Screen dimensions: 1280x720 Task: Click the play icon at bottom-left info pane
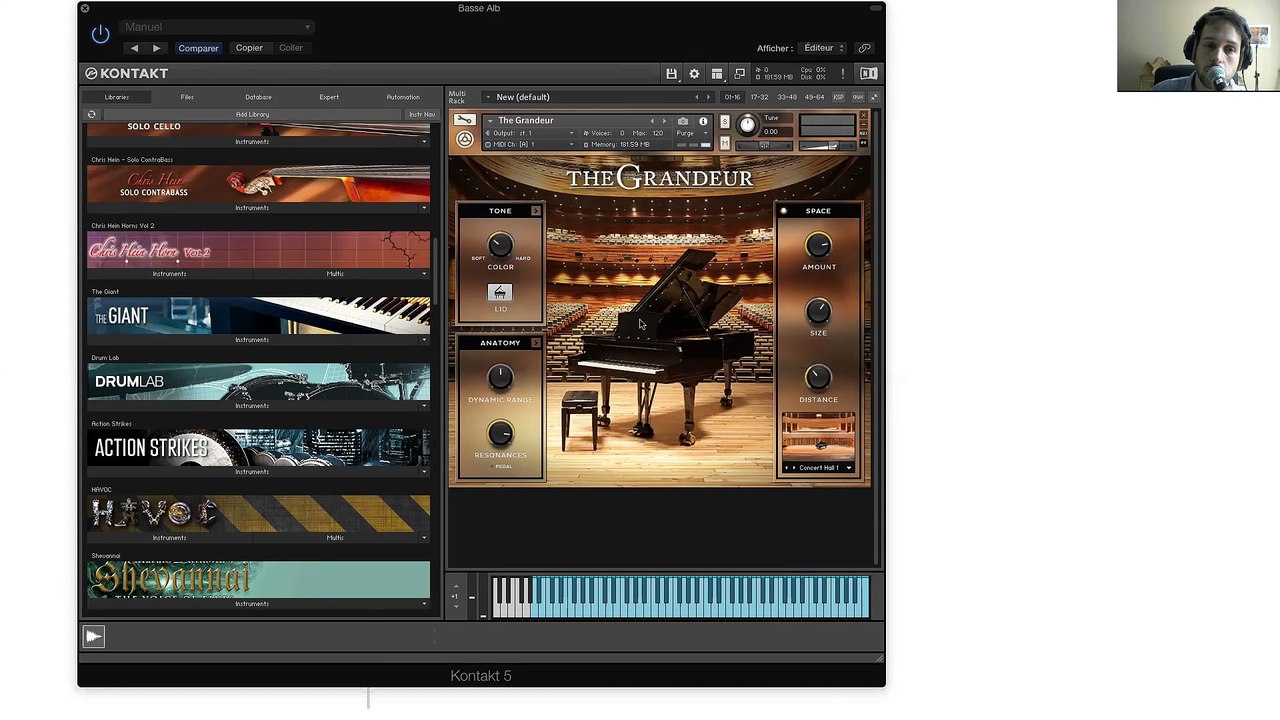93,636
